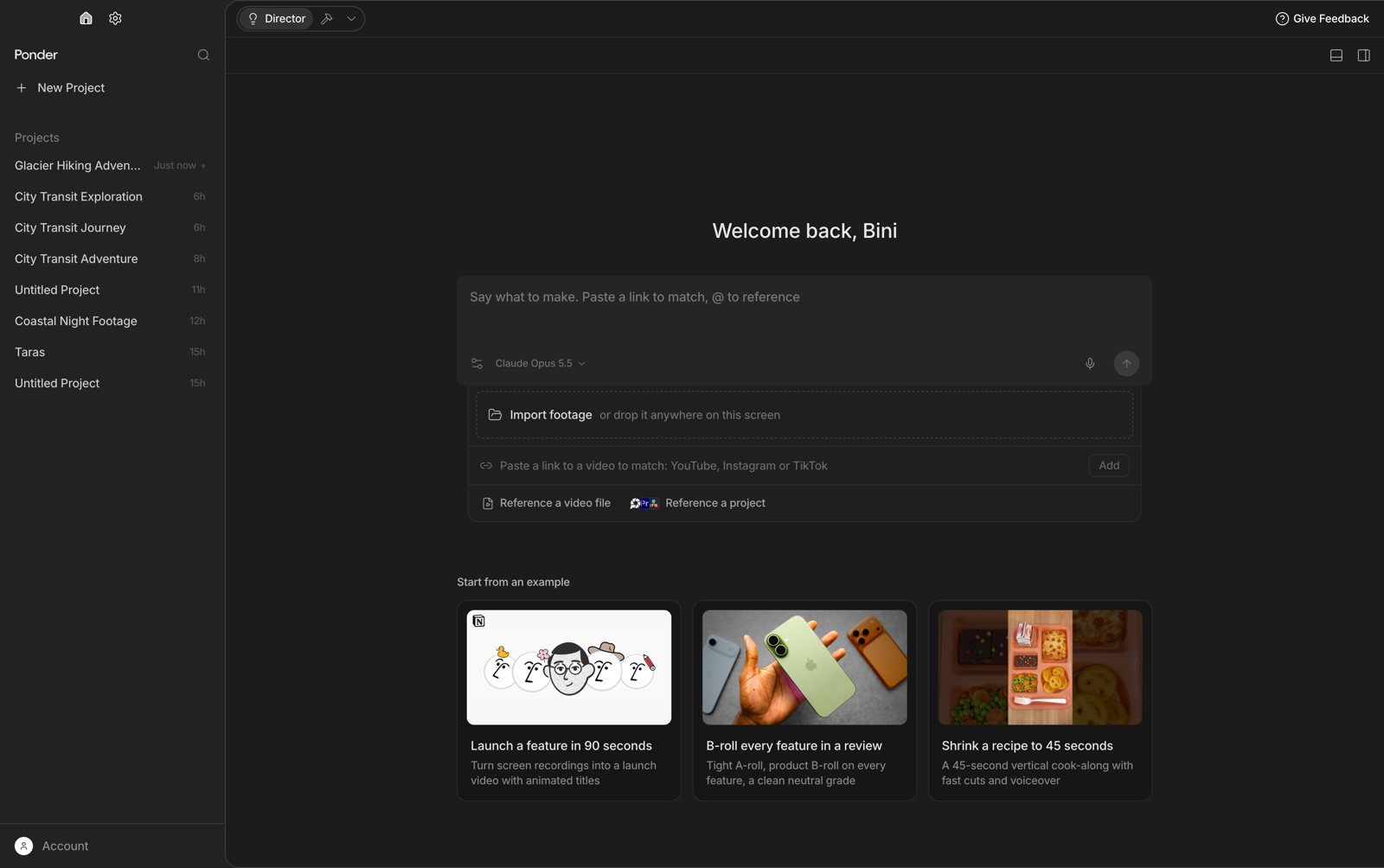Open the Taras project
This screenshot has height=868, width=1384.
click(111, 352)
